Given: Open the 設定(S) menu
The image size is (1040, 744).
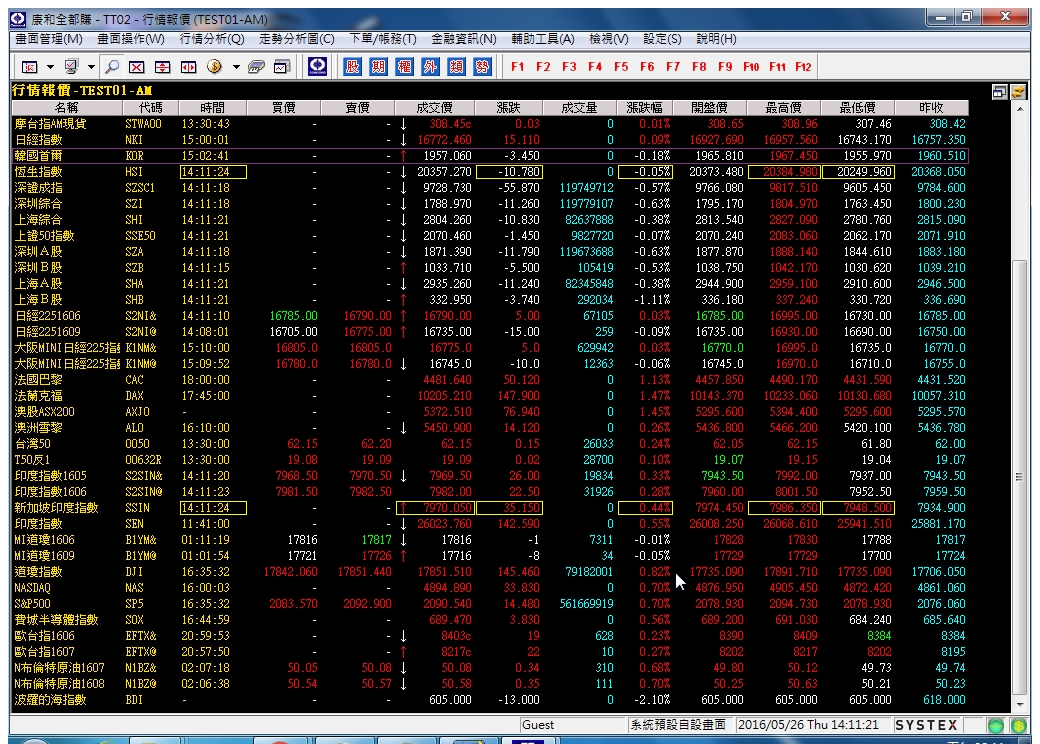Looking at the screenshot, I should coord(662,39).
